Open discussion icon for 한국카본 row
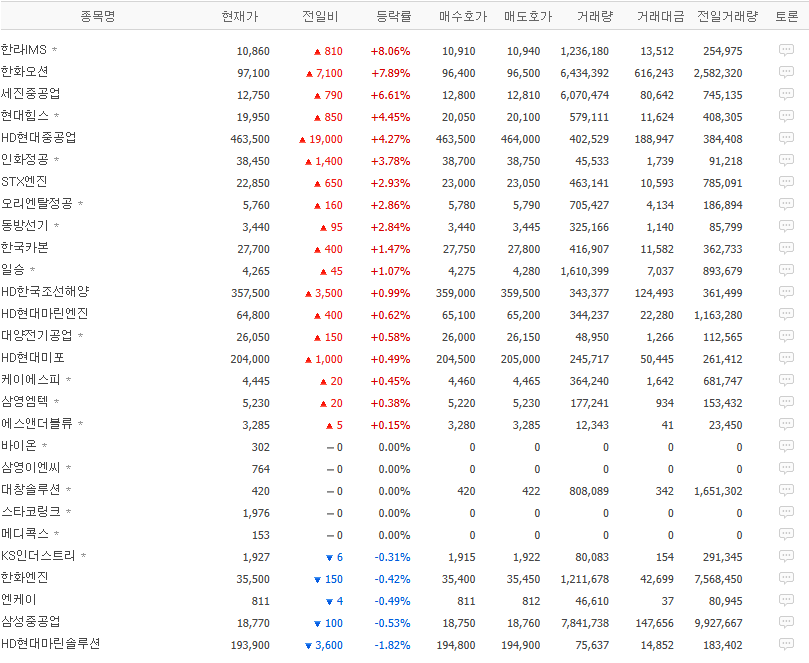Image resolution: width=809 pixels, height=663 pixels. [x=786, y=248]
